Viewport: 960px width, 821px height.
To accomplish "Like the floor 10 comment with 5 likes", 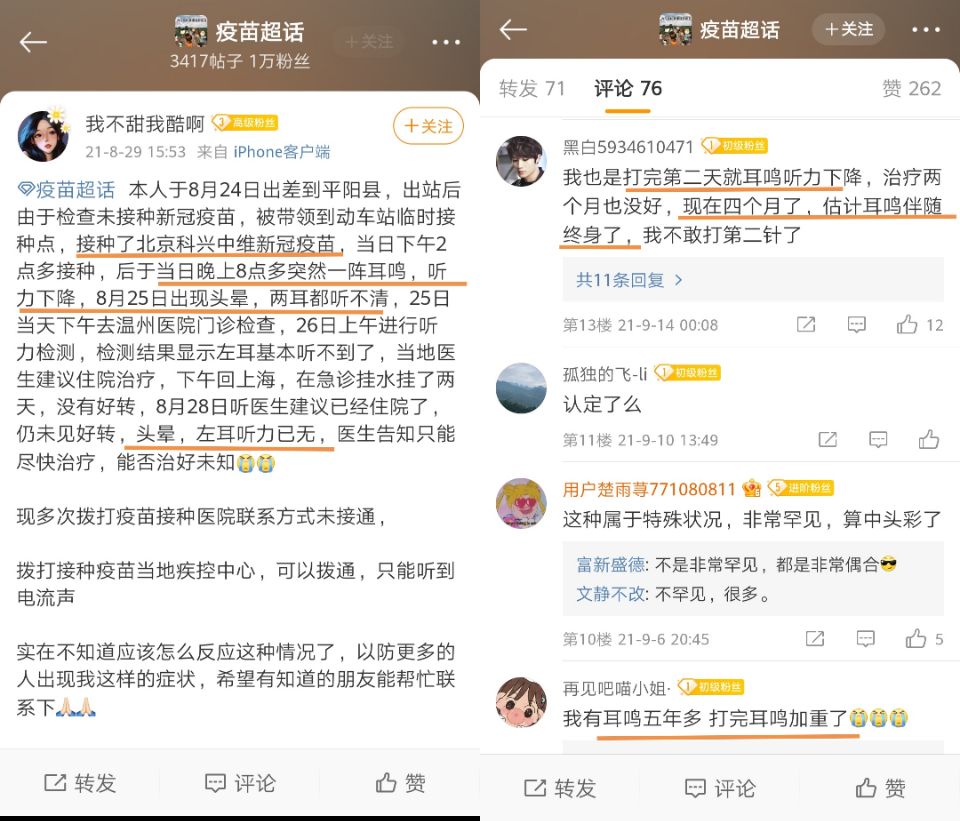I will click(x=924, y=639).
